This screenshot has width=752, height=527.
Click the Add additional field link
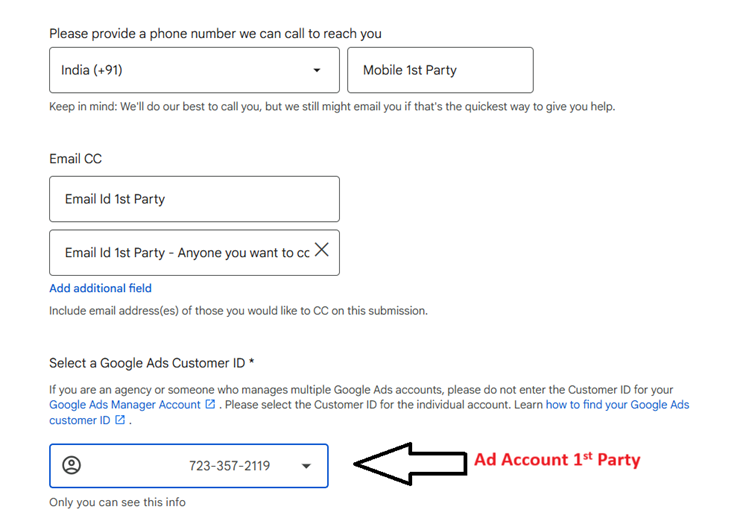point(100,288)
